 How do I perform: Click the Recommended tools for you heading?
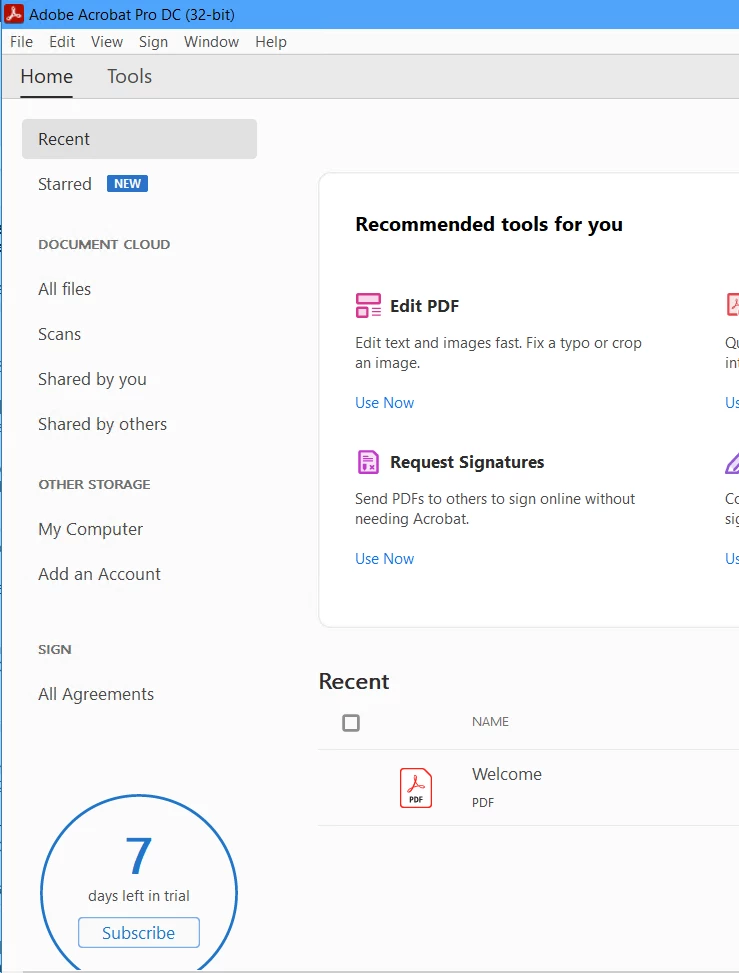click(489, 224)
